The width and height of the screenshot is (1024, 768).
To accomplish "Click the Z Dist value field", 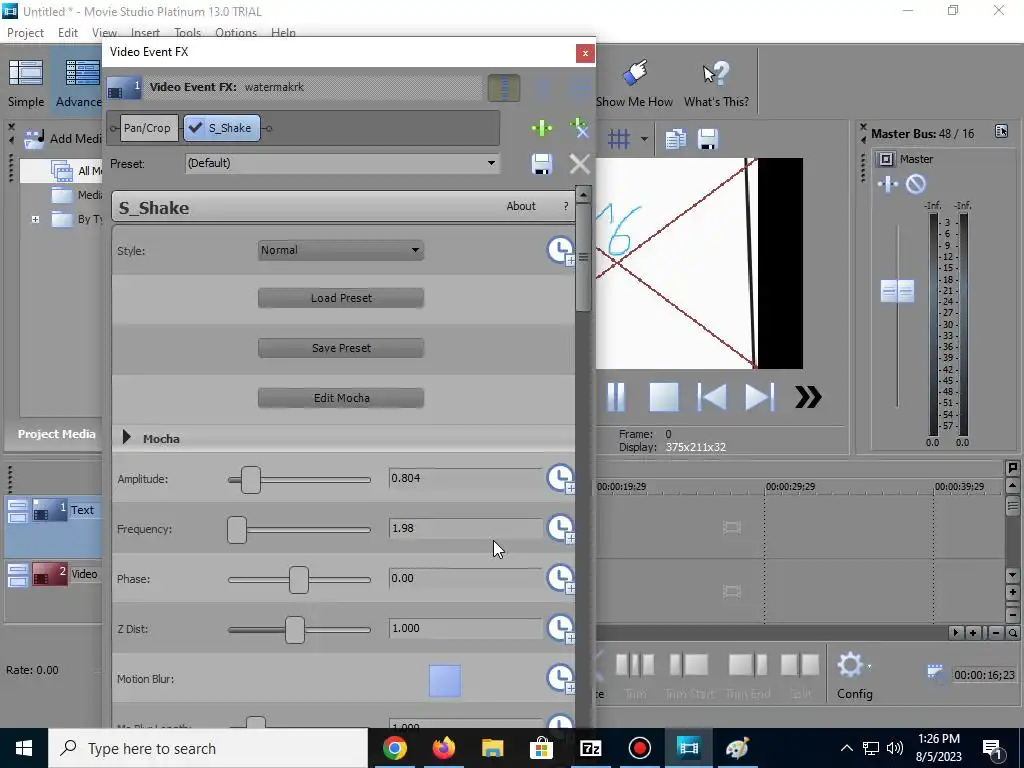I will [465, 628].
